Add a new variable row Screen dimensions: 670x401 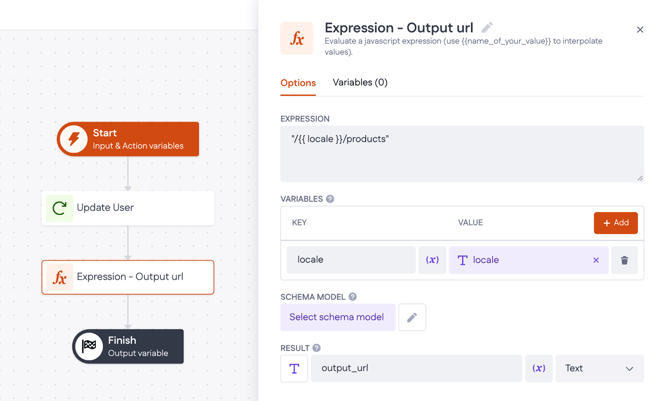(x=615, y=223)
